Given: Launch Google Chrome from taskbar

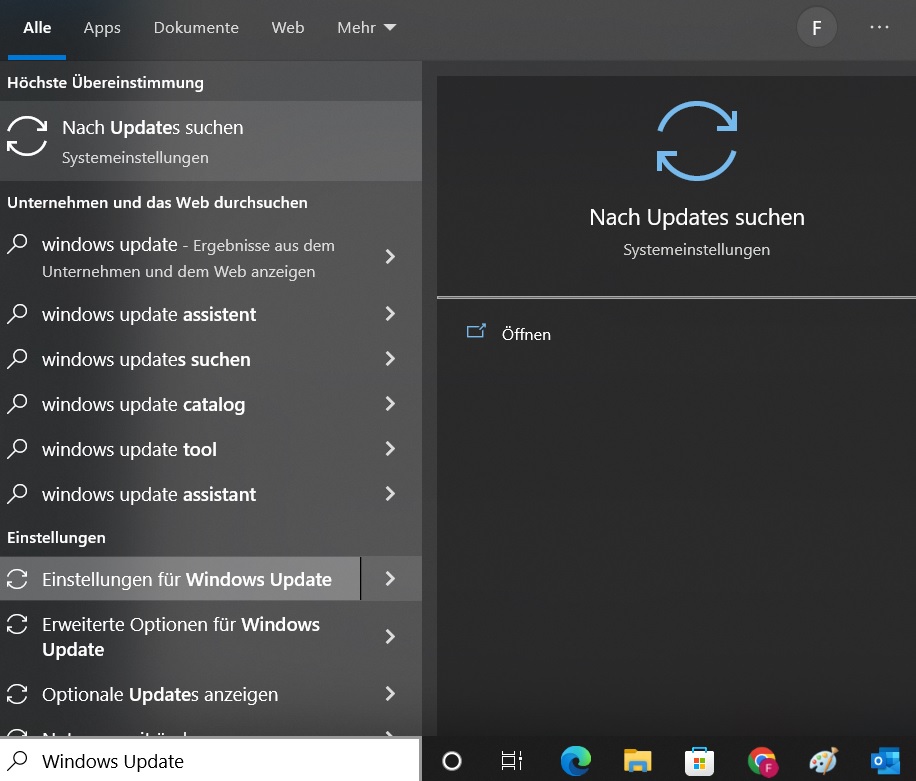Looking at the screenshot, I should 762,762.
